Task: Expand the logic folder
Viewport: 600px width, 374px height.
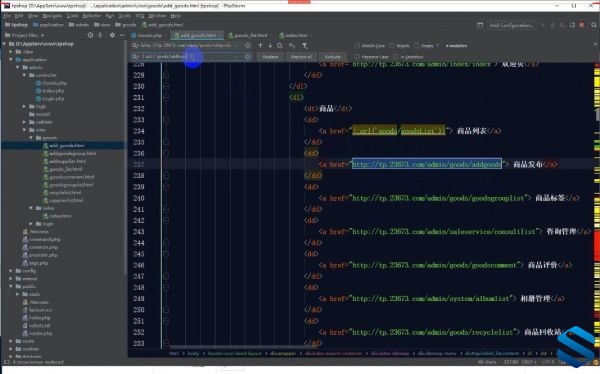Action: pyautogui.click(x=24, y=106)
